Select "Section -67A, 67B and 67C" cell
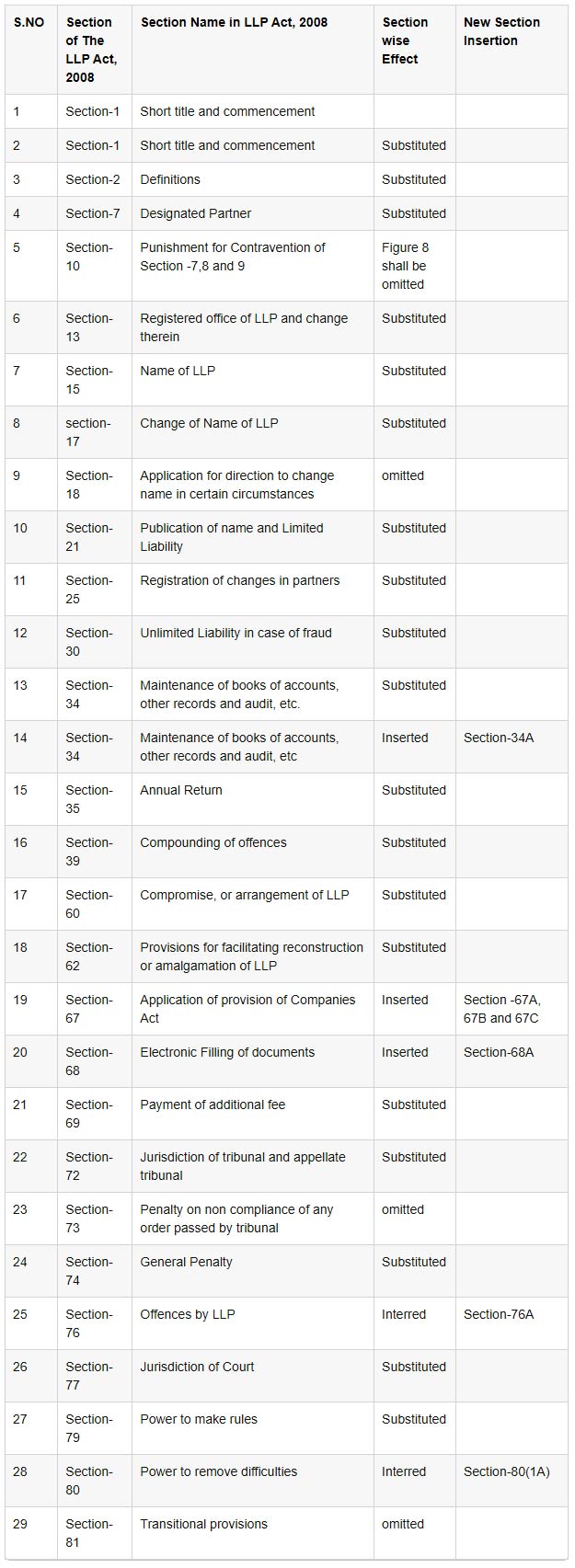 [x=501, y=1009]
